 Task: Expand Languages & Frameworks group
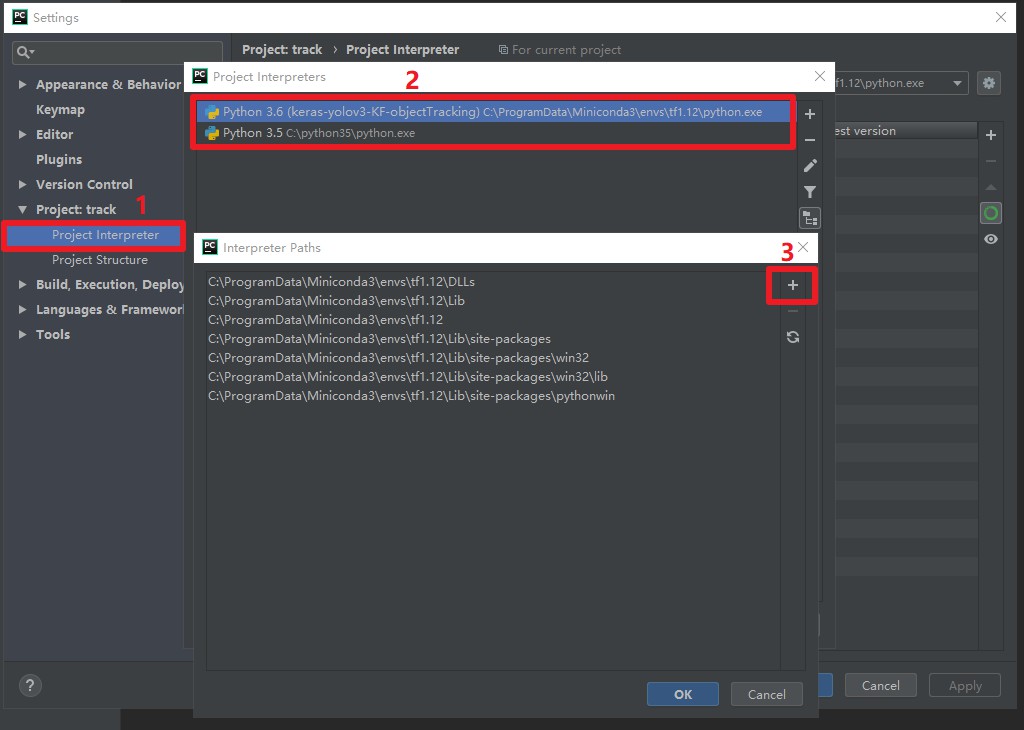(23, 309)
